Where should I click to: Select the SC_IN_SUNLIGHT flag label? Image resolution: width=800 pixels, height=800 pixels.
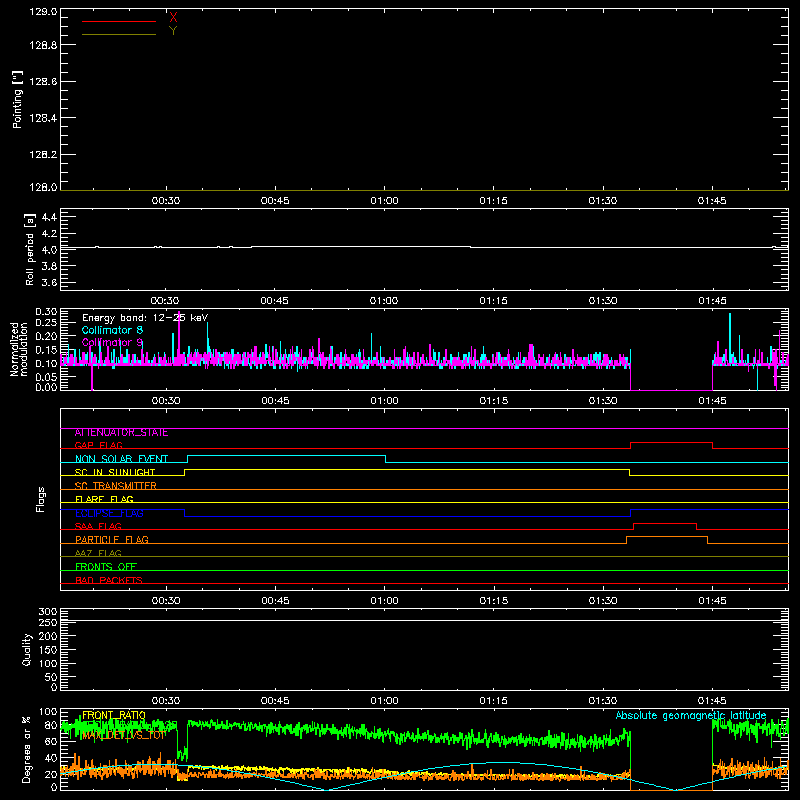(x=115, y=472)
